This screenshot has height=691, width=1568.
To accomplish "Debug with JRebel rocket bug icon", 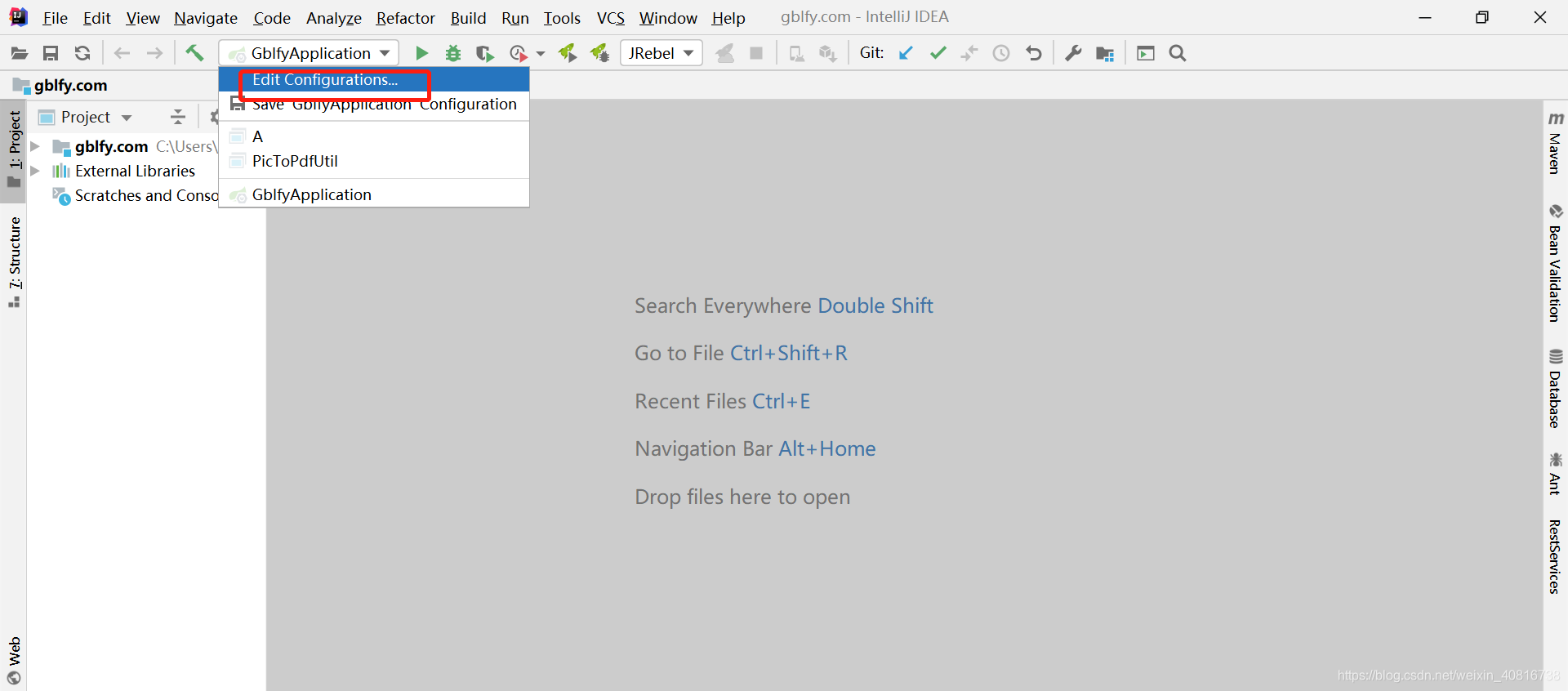I will [x=600, y=53].
